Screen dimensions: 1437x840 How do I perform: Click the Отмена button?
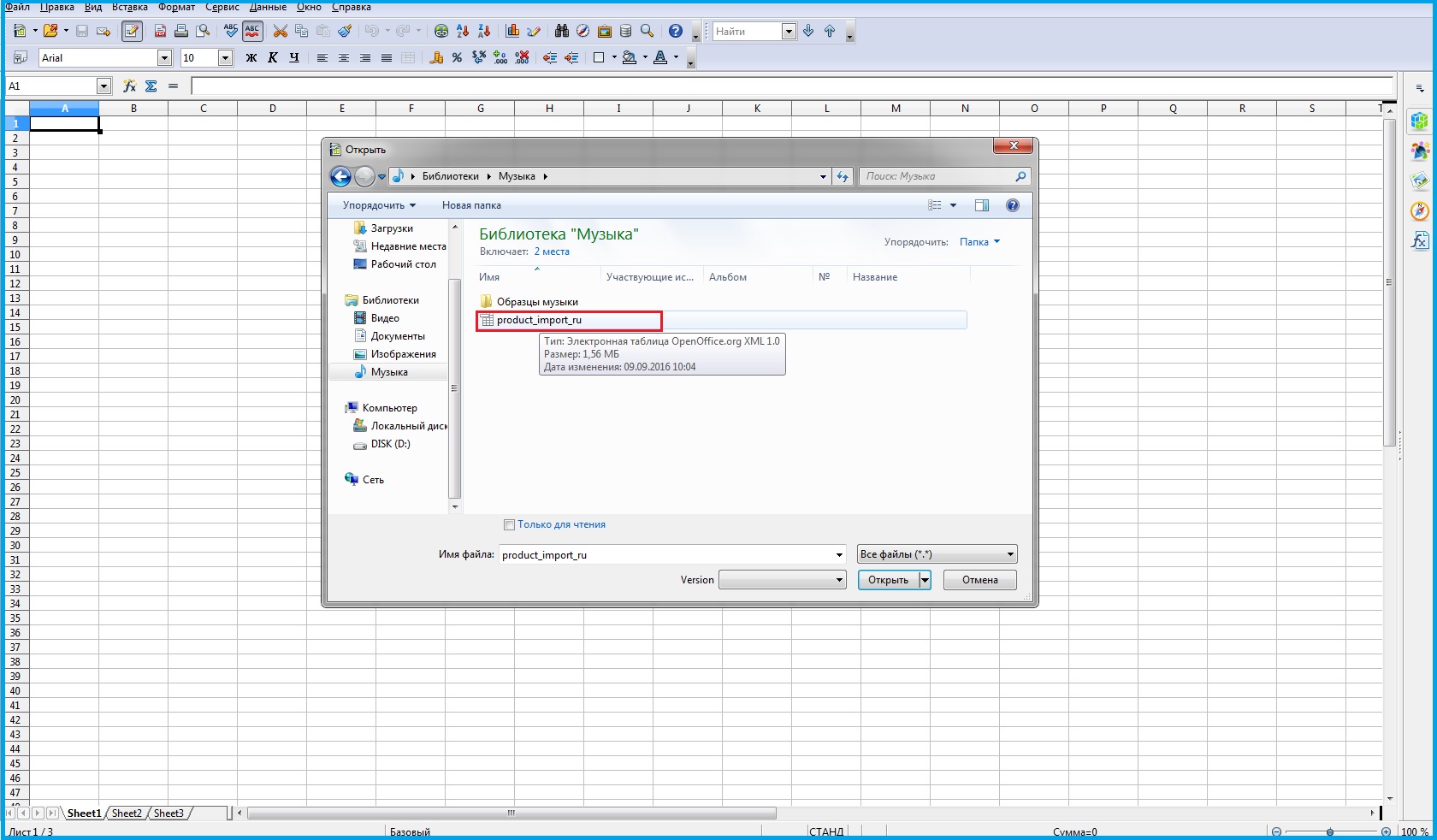click(980, 580)
